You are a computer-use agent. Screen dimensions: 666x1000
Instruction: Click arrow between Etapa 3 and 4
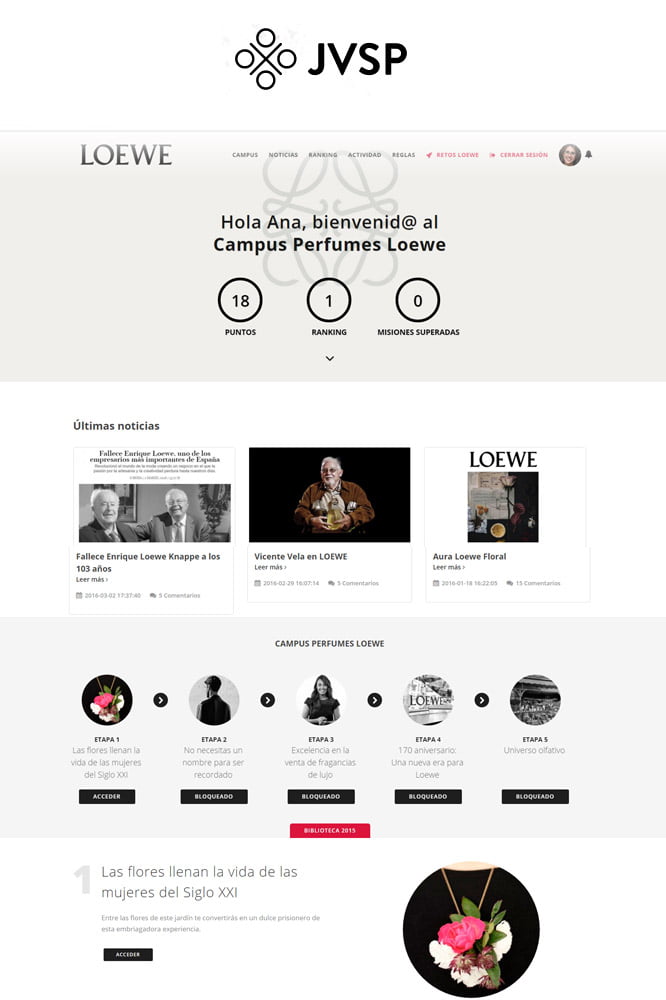tap(375, 700)
